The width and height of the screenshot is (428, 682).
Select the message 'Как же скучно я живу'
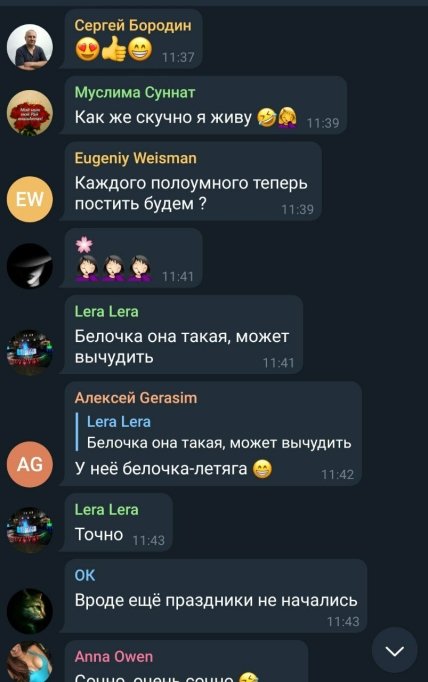(x=163, y=117)
